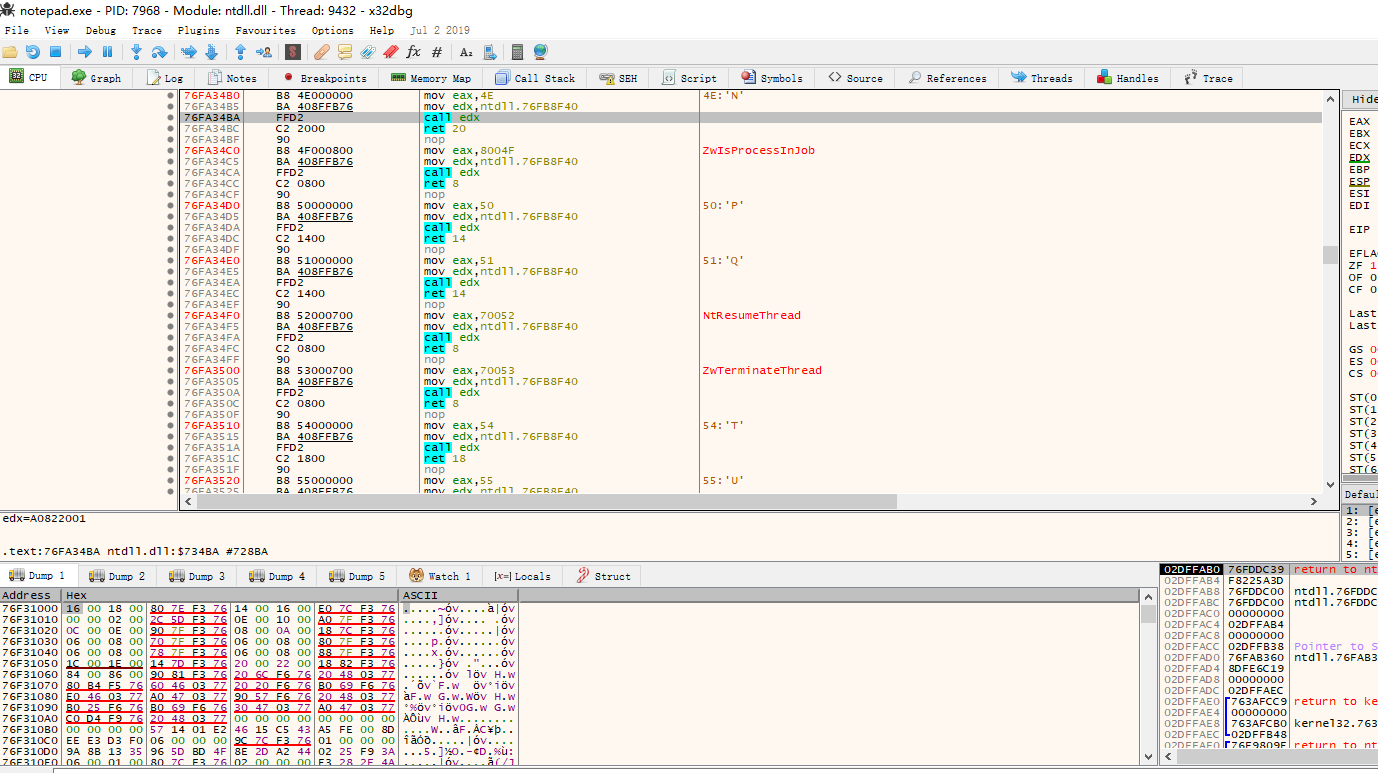
Task: Click the Step into icon
Action: pyautogui.click(x=136, y=52)
